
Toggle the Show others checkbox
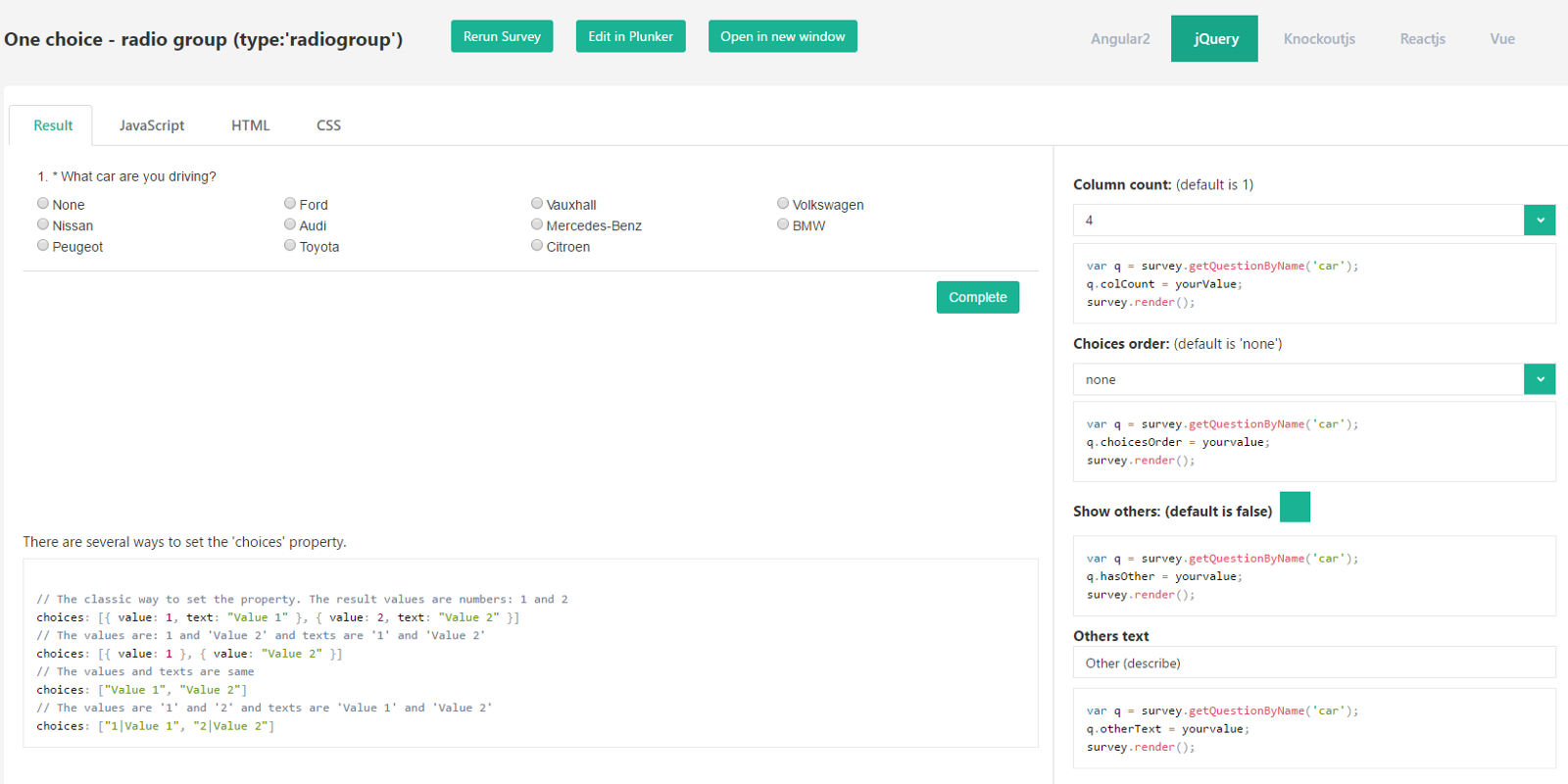[1295, 507]
